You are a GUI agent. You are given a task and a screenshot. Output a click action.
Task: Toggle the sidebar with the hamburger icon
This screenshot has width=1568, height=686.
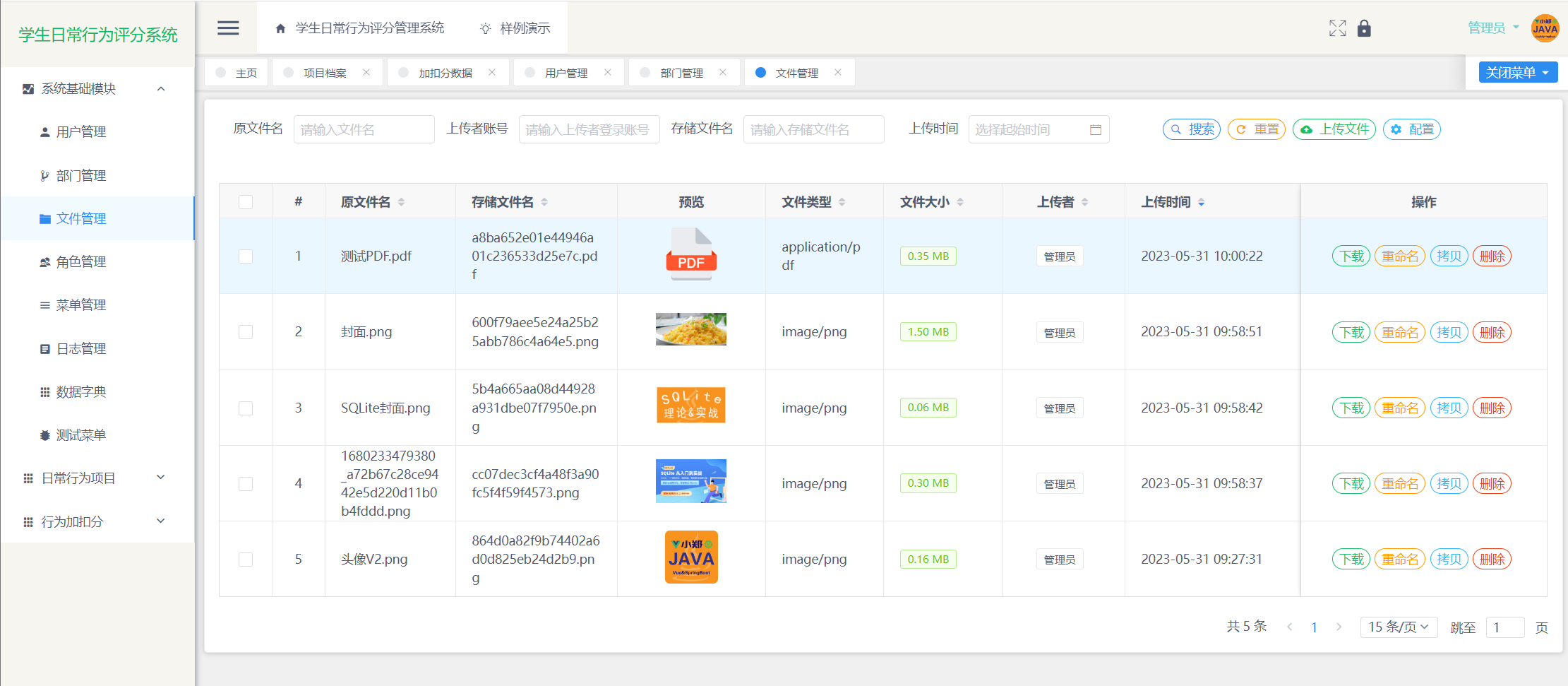tap(227, 28)
